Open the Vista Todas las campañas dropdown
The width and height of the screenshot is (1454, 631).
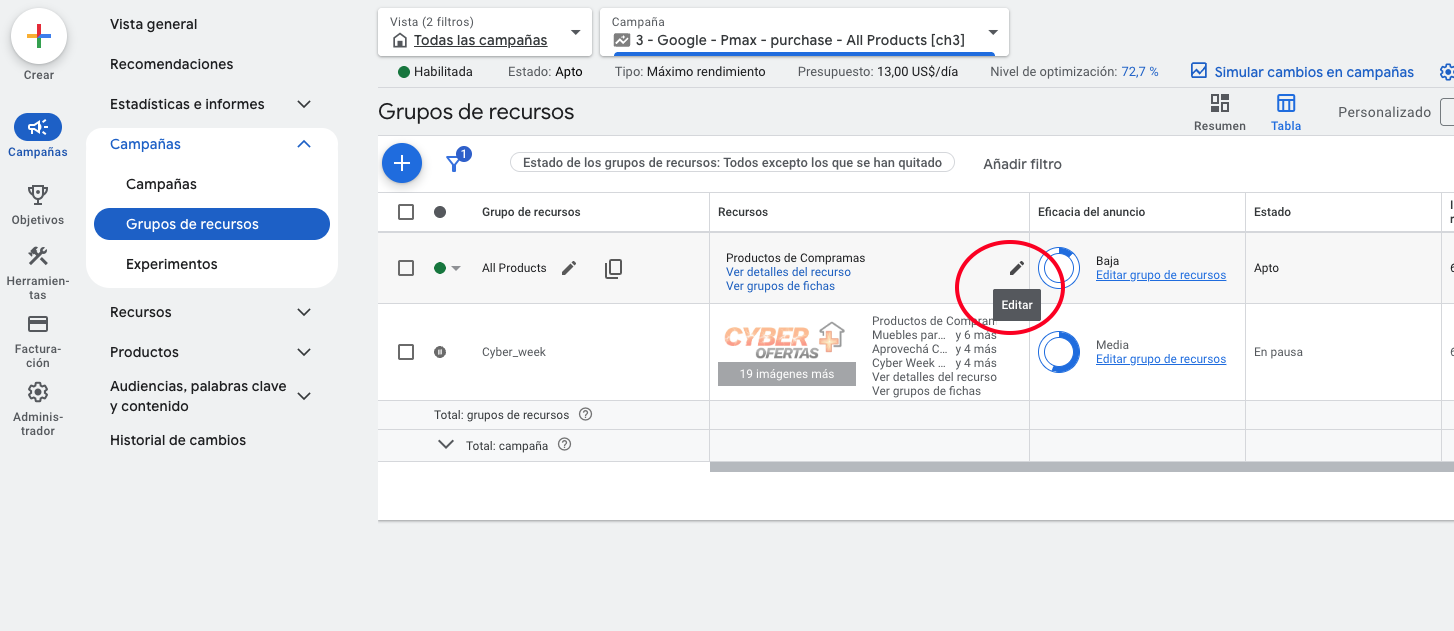pos(575,31)
